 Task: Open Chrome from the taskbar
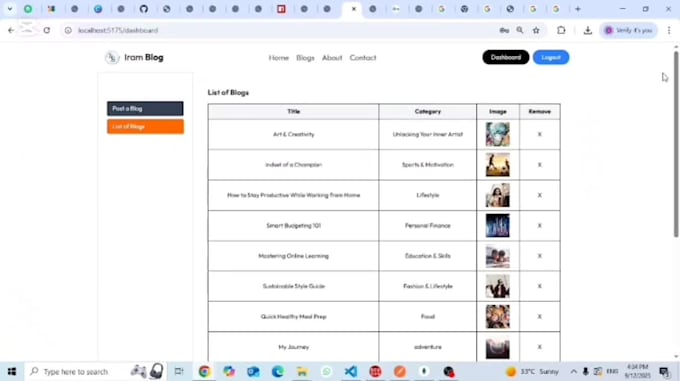204,371
